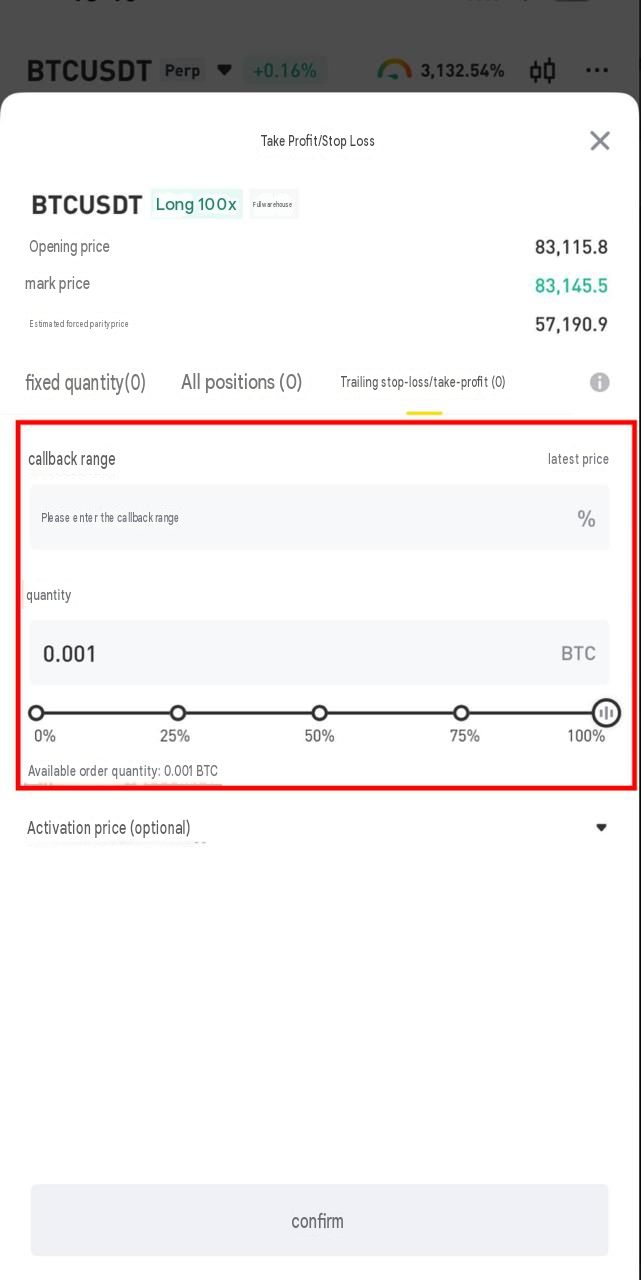Set quantity slider to 25%
The height and width of the screenshot is (1280, 641).
coord(178,713)
